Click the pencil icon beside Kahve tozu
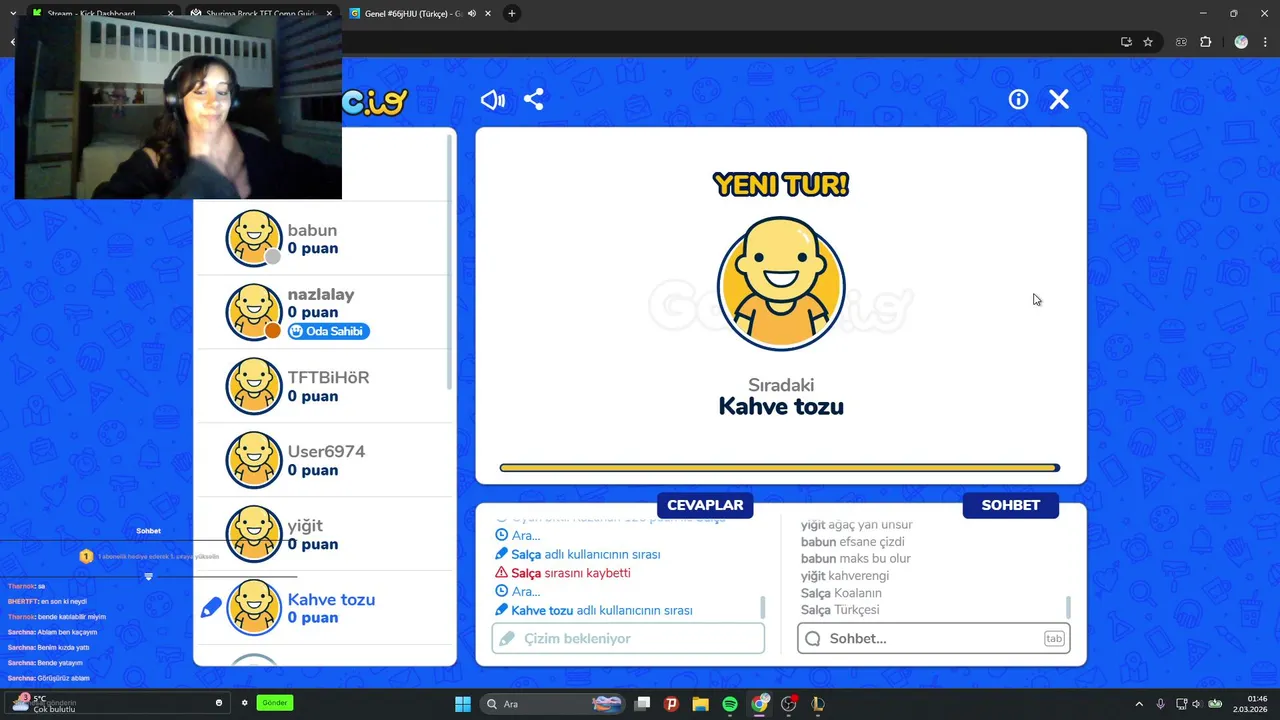1280x720 pixels. pyautogui.click(x=211, y=607)
